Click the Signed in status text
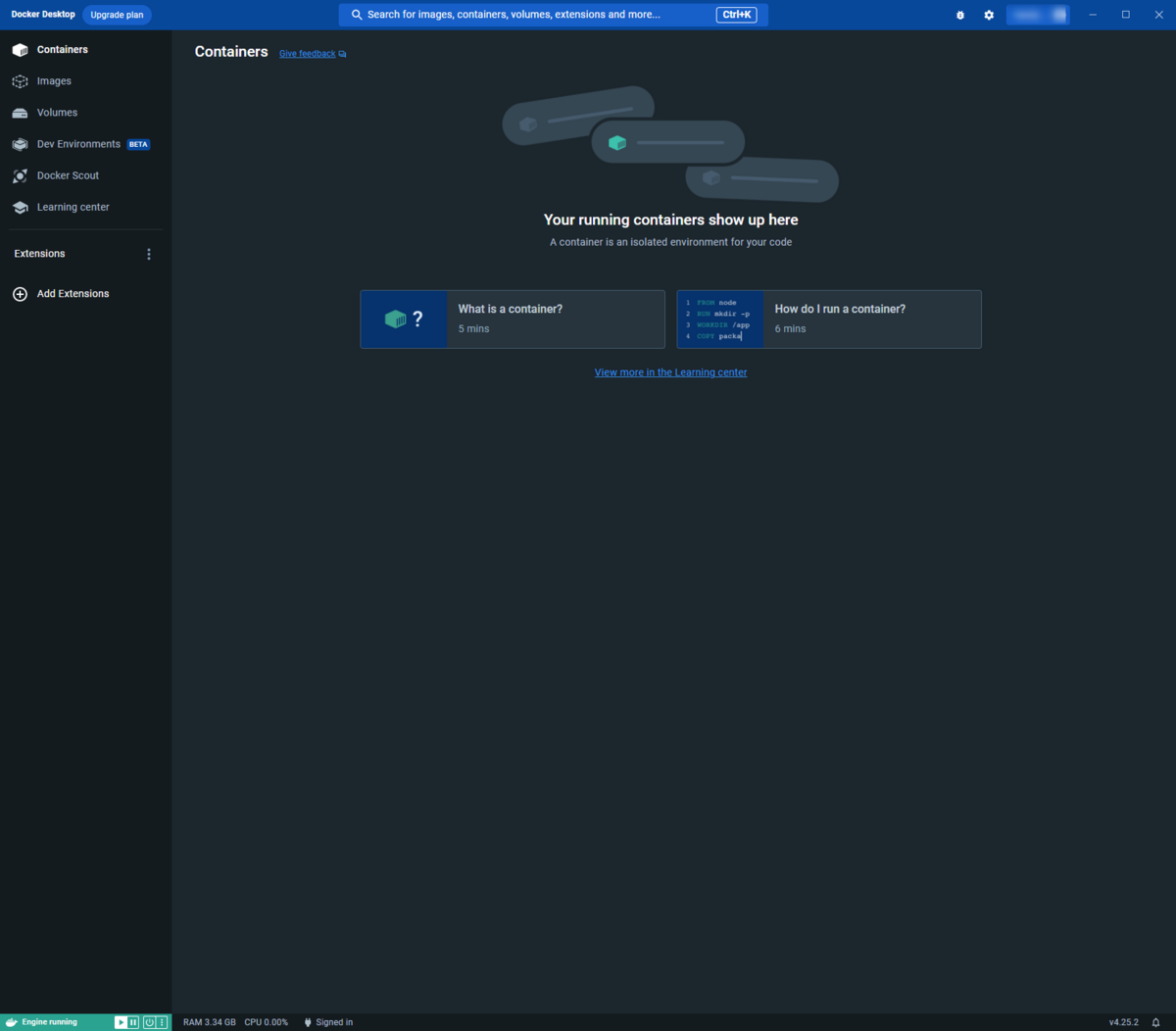Image resolution: width=1176 pixels, height=1031 pixels. tap(334, 1022)
